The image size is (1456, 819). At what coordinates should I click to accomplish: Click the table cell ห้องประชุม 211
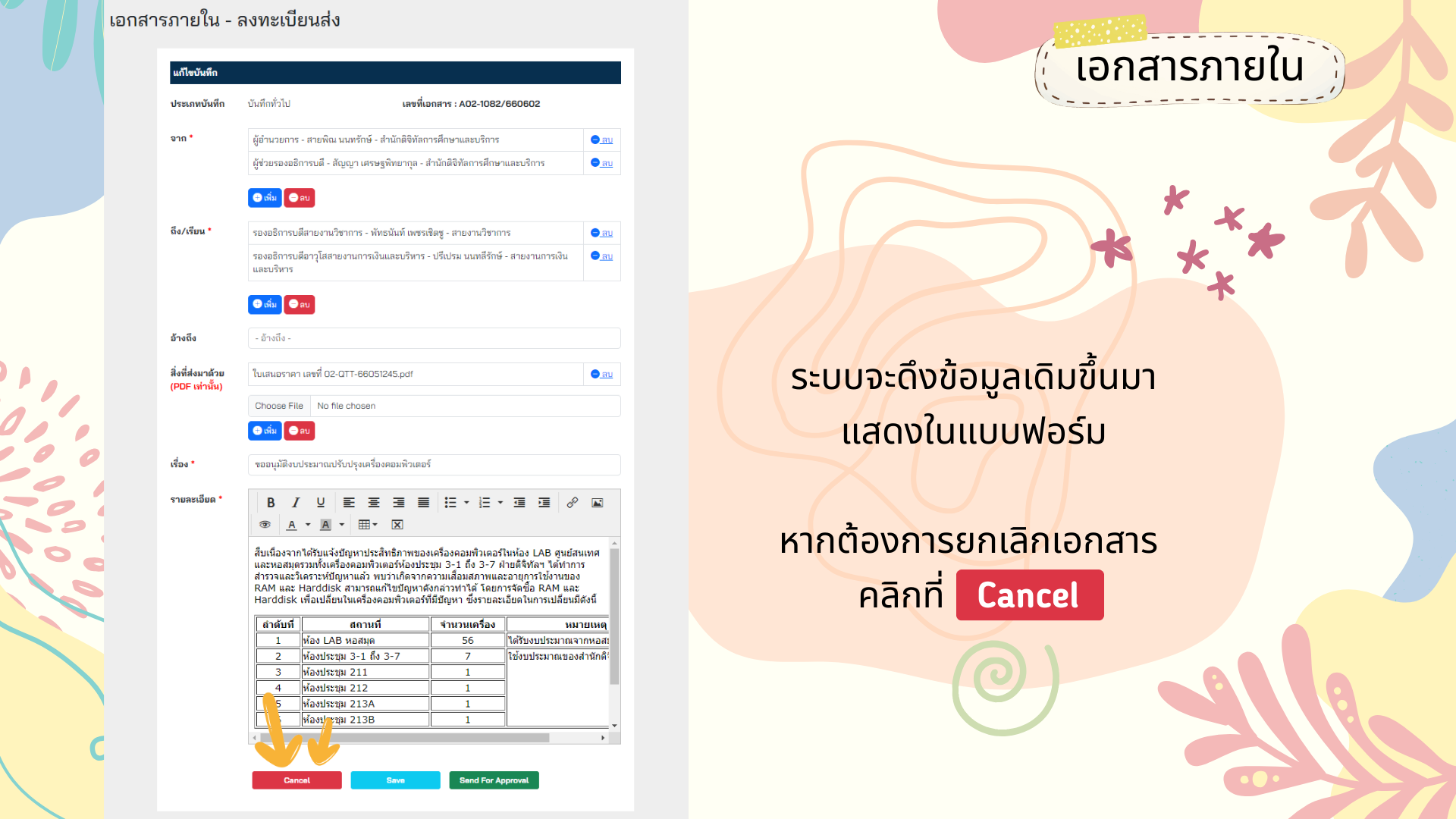click(366, 673)
